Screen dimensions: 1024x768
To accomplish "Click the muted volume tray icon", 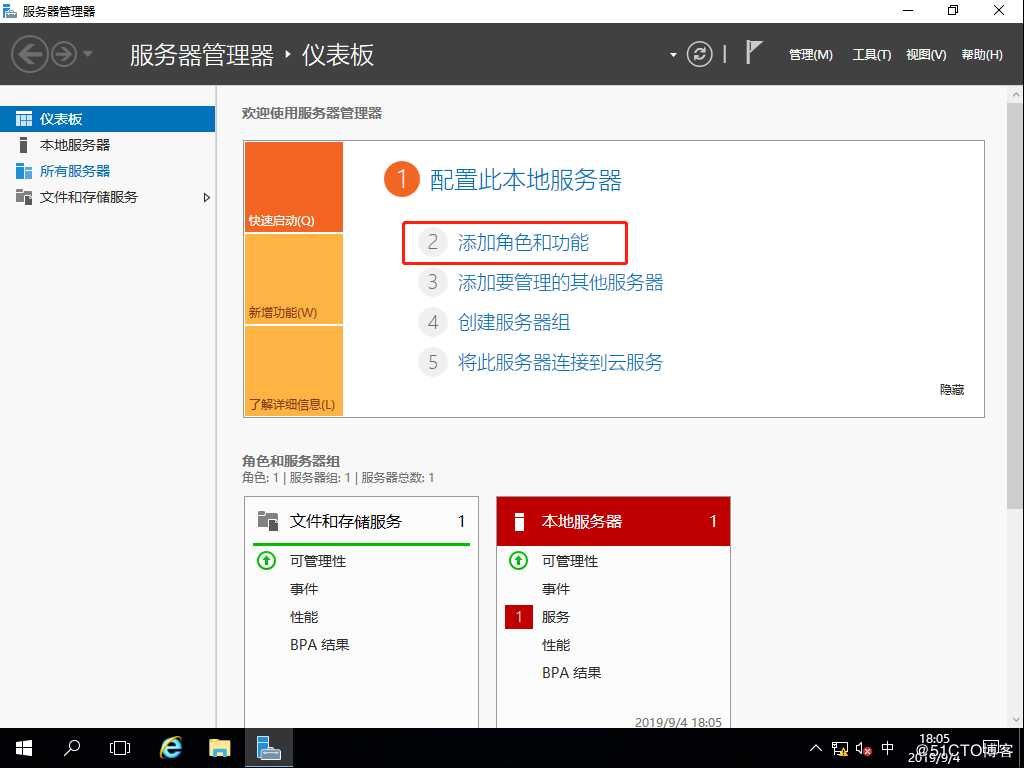I will [863, 748].
